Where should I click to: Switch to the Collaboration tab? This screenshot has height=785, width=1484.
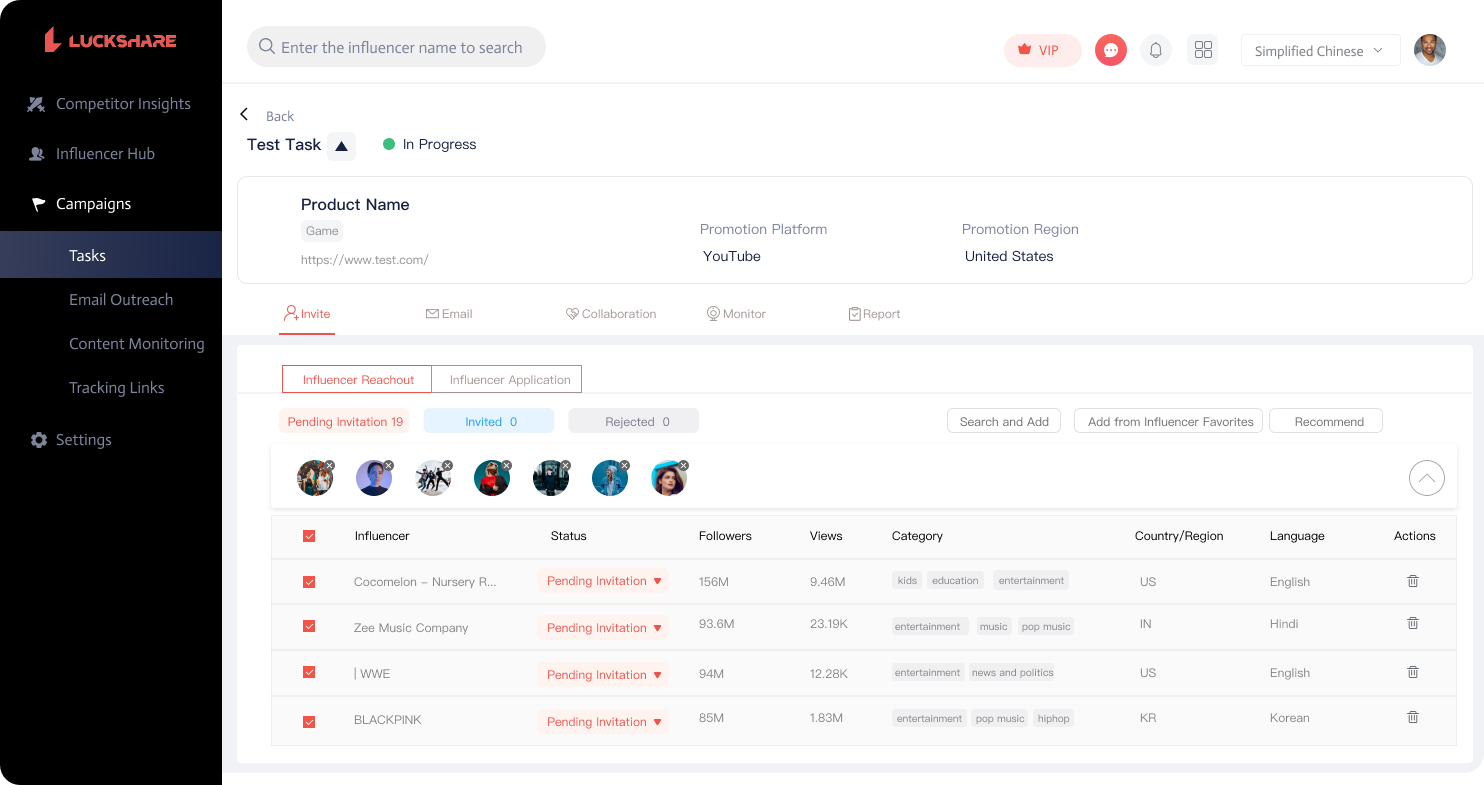(611, 314)
